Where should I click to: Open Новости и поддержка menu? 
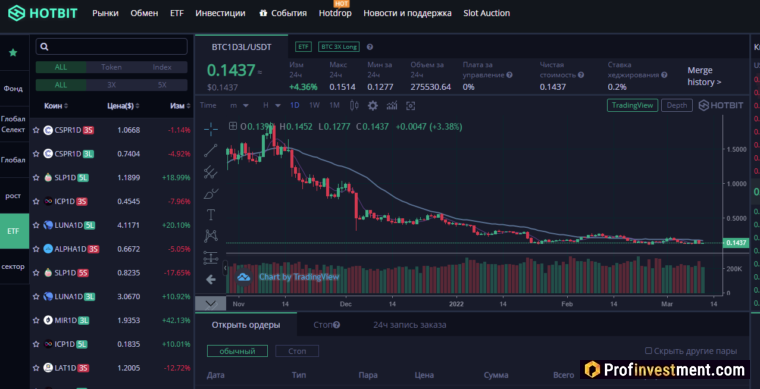pyautogui.click(x=407, y=13)
